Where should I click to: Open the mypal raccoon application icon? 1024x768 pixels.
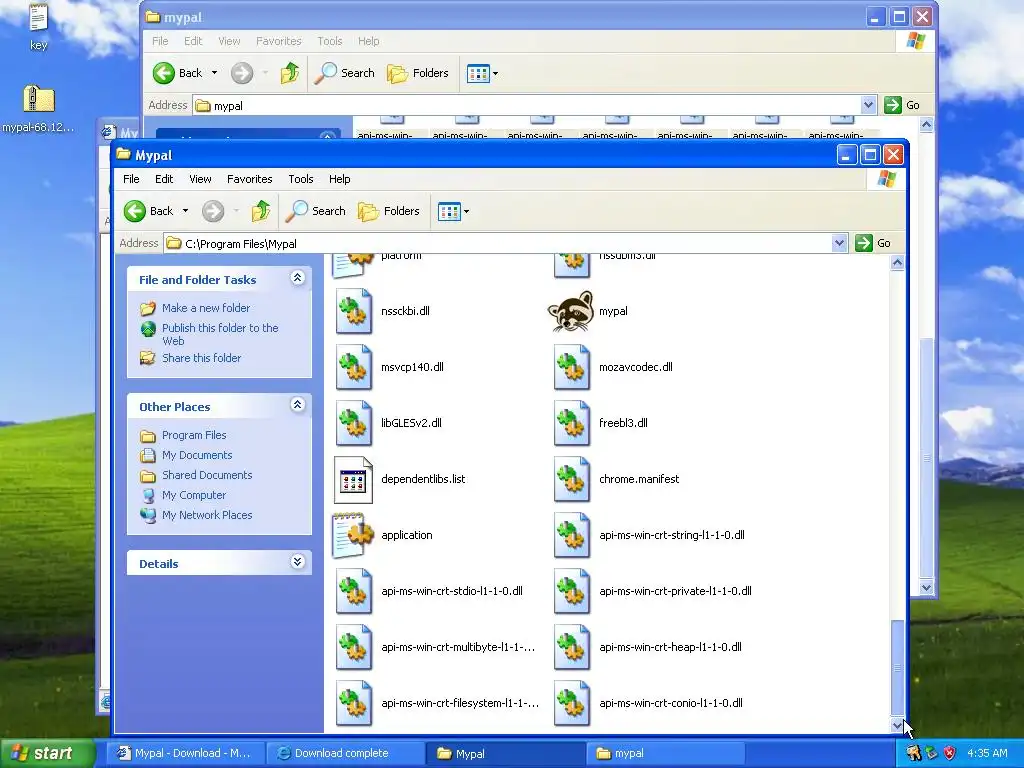571,312
